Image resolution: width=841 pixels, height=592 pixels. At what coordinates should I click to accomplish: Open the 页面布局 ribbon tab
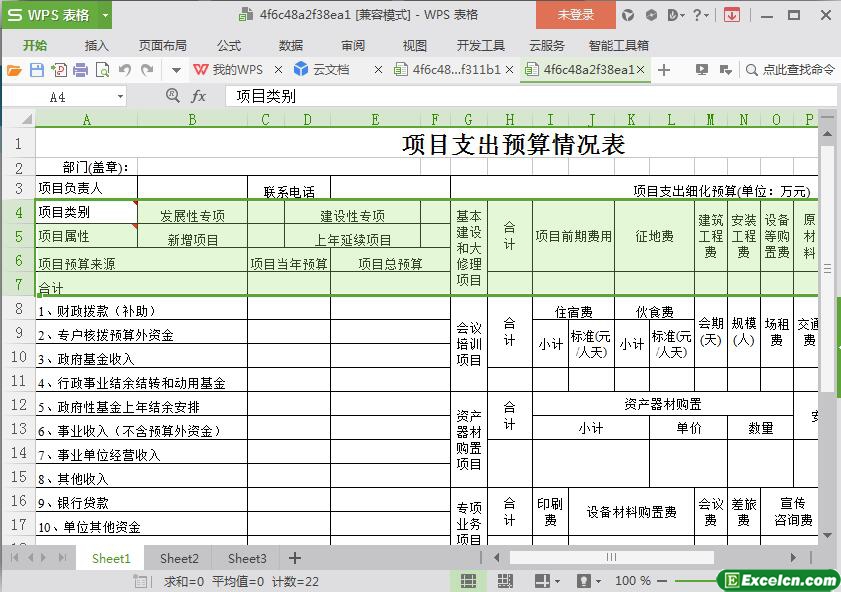coord(163,46)
